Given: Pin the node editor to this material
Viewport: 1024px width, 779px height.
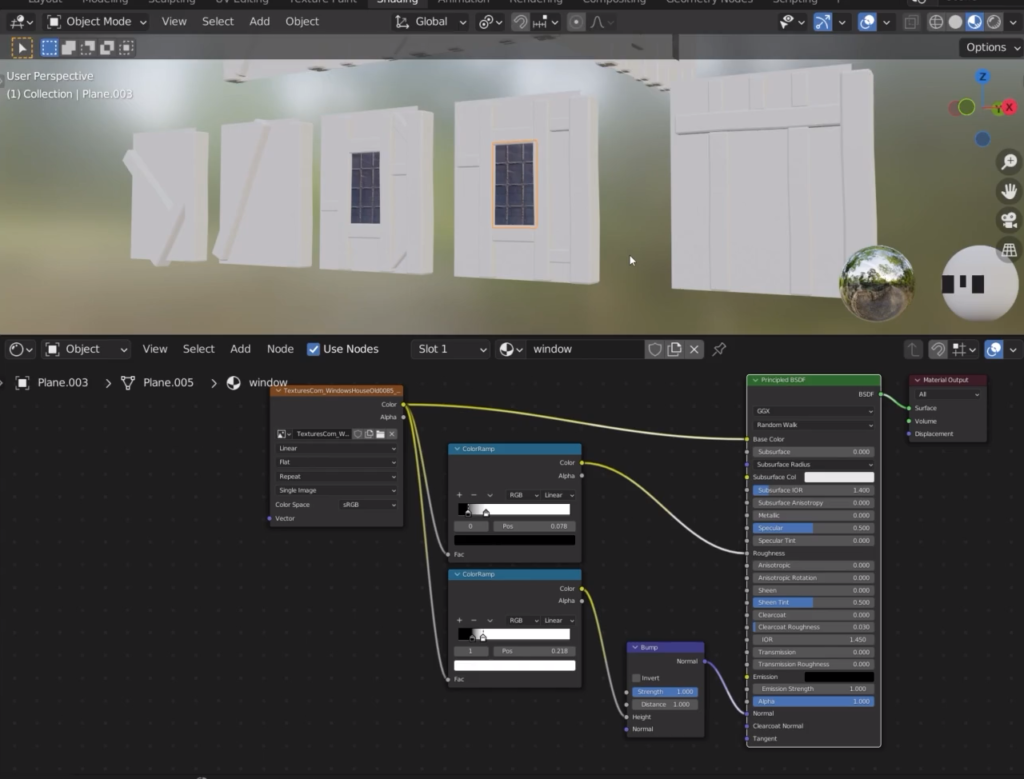Looking at the screenshot, I should (x=719, y=349).
